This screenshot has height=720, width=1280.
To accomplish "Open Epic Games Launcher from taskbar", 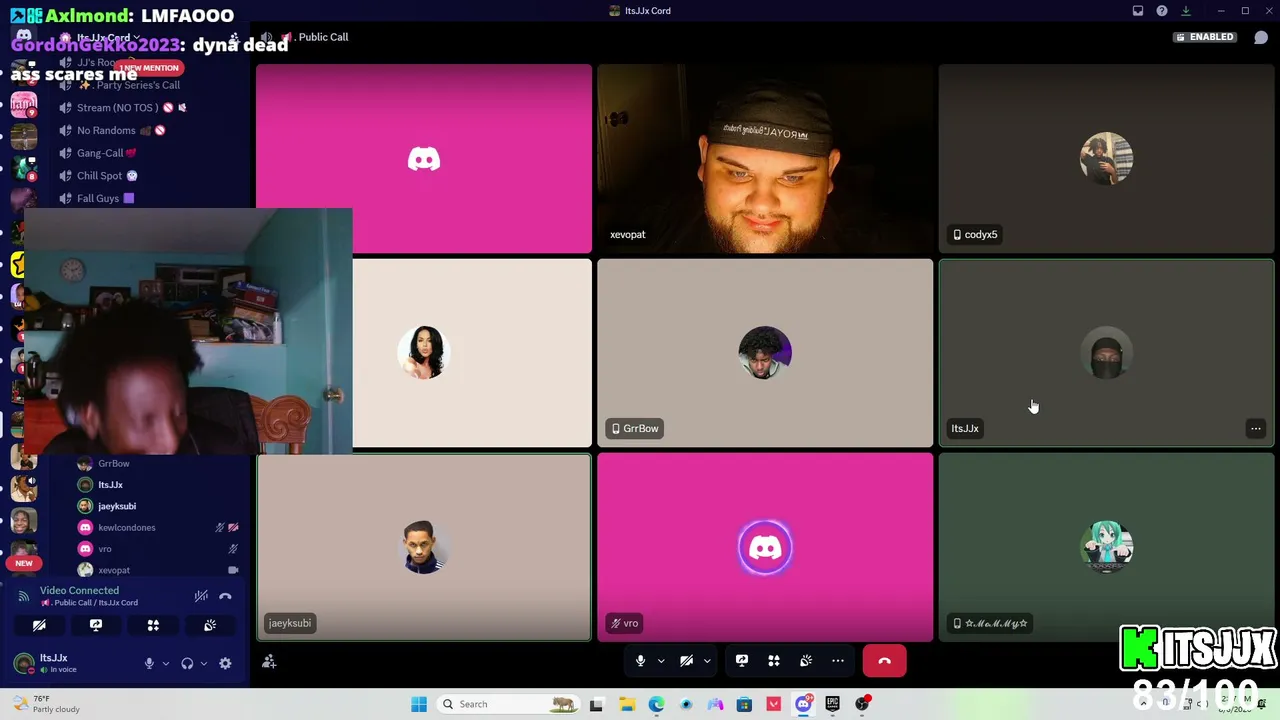I will (x=832, y=704).
